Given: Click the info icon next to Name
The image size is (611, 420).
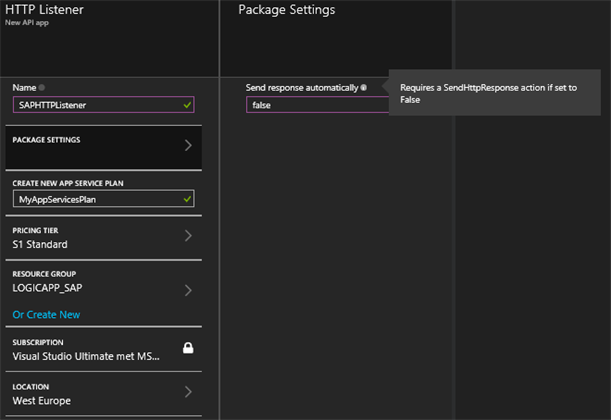Looking at the screenshot, I should tap(42, 88).
